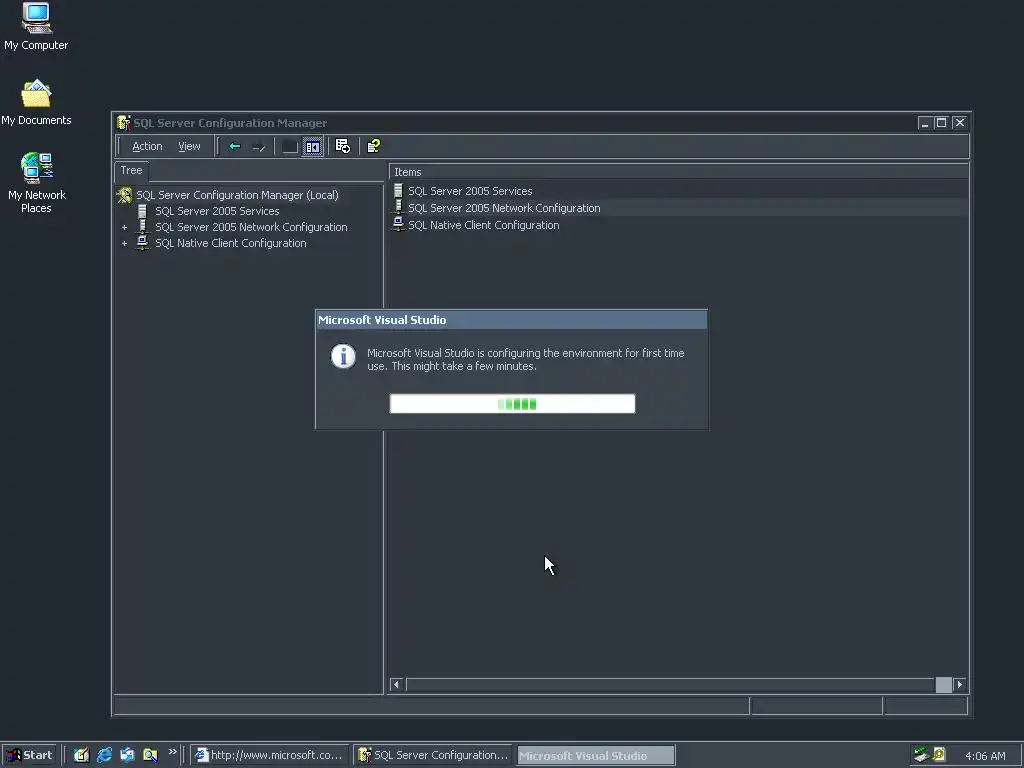The width and height of the screenshot is (1024, 768).
Task: Click the quick launch magnifier folder icon
Action: click(x=150, y=755)
